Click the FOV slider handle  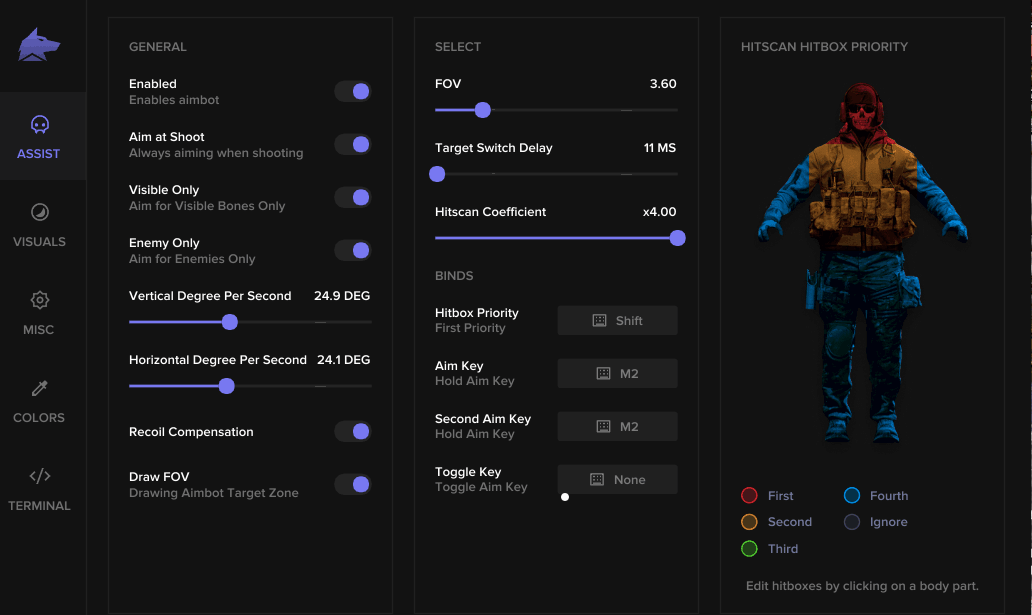483,110
